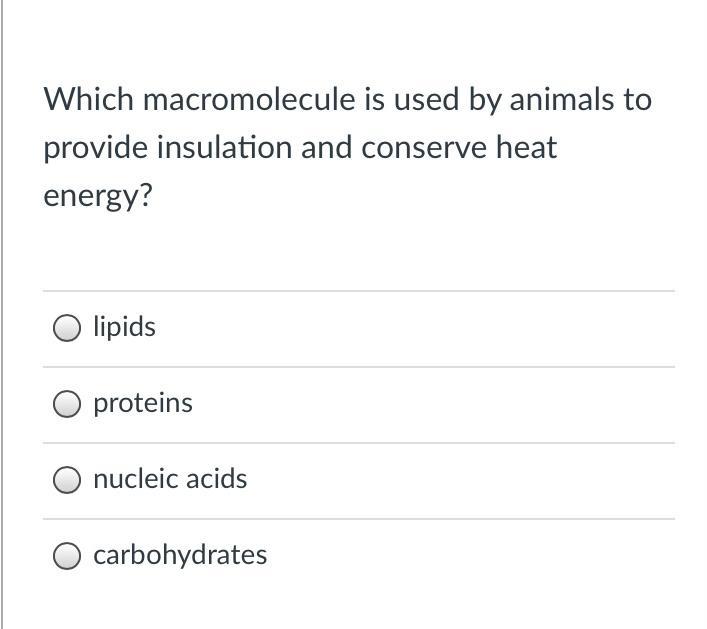Select the lipids radio button
Viewport: 707px width, 629px height.
pyautogui.click(x=67, y=328)
